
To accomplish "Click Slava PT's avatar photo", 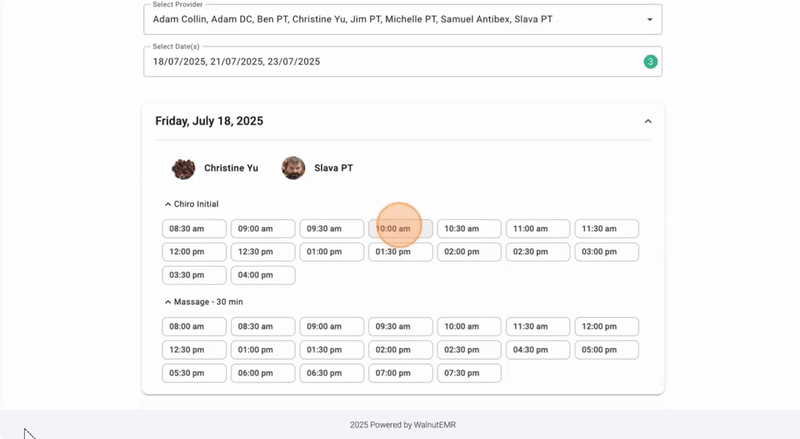I will 293,168.
